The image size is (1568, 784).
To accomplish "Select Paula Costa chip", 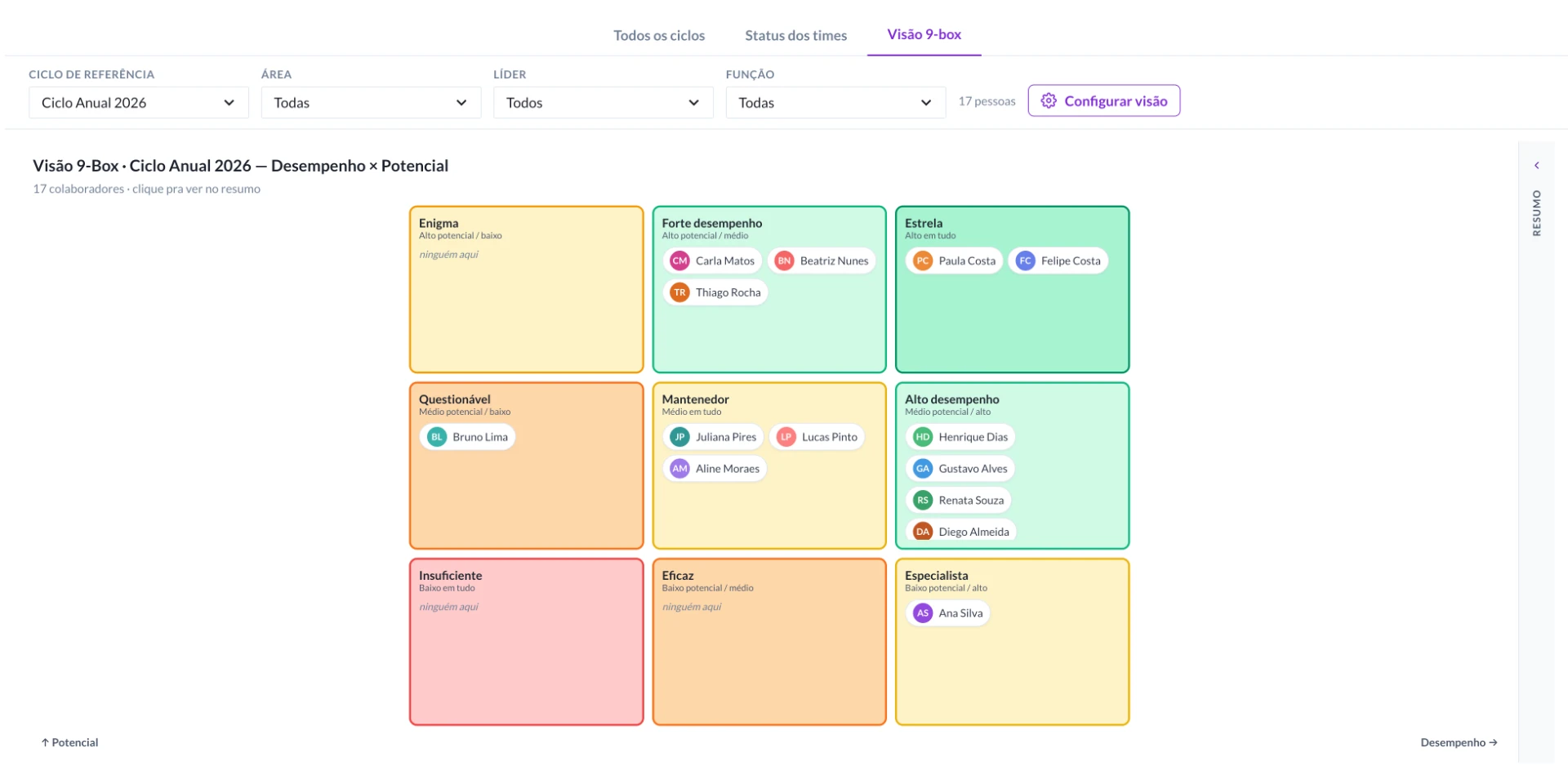I will click(955, 261).
